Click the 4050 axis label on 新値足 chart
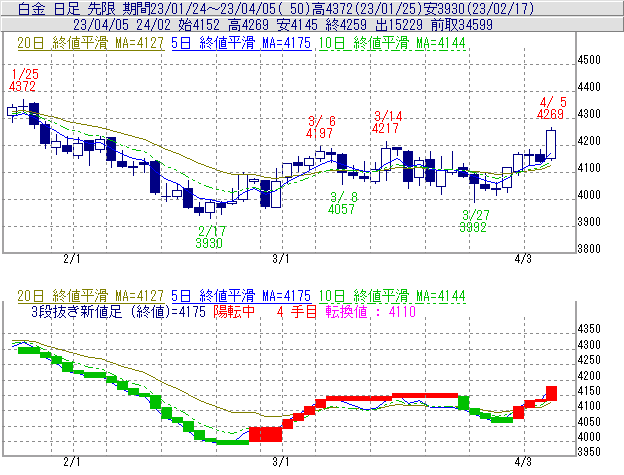This screenshot has width=624, height=475. (589, 421)
